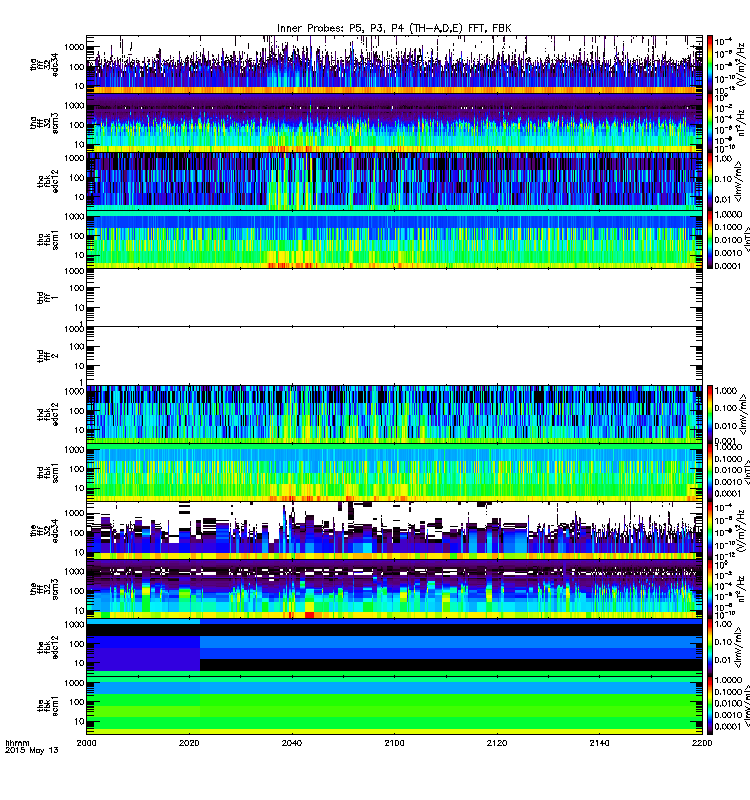Click the "thd fbk edc12" panel label
The image size is (750, 800).
coord(48,414)
